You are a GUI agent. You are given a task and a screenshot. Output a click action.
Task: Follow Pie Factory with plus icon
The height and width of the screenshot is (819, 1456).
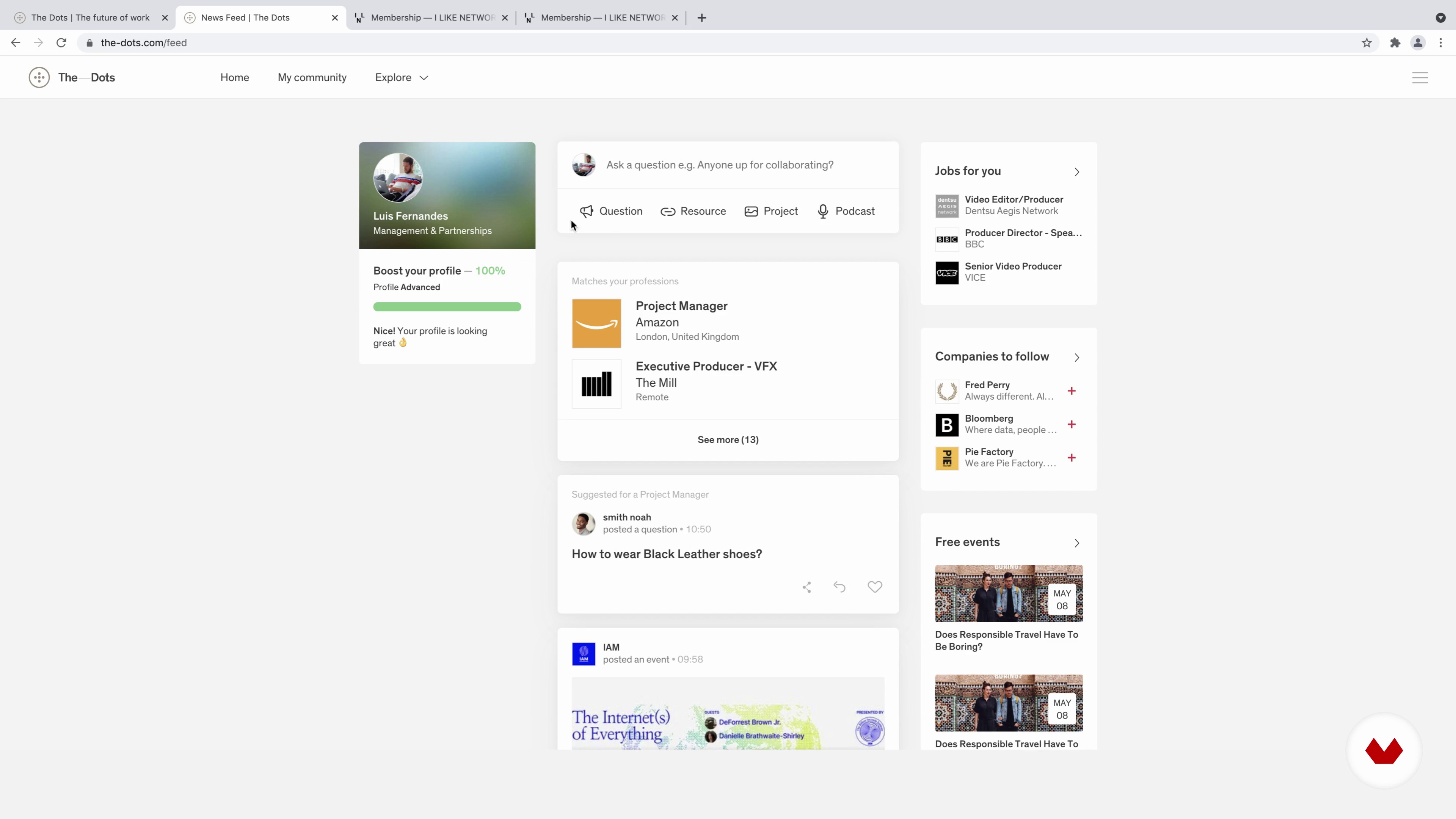(x=1071, y=458)
